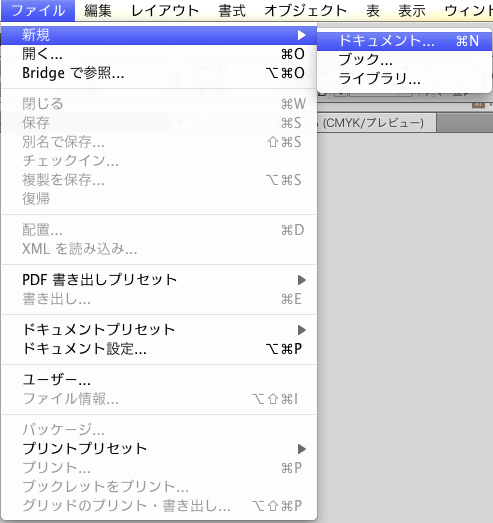Image resolution: width=493 pixels, height=523 pixels.
Task: Open ドキュメント設定... menu item
Action: [x=159, y=349]
